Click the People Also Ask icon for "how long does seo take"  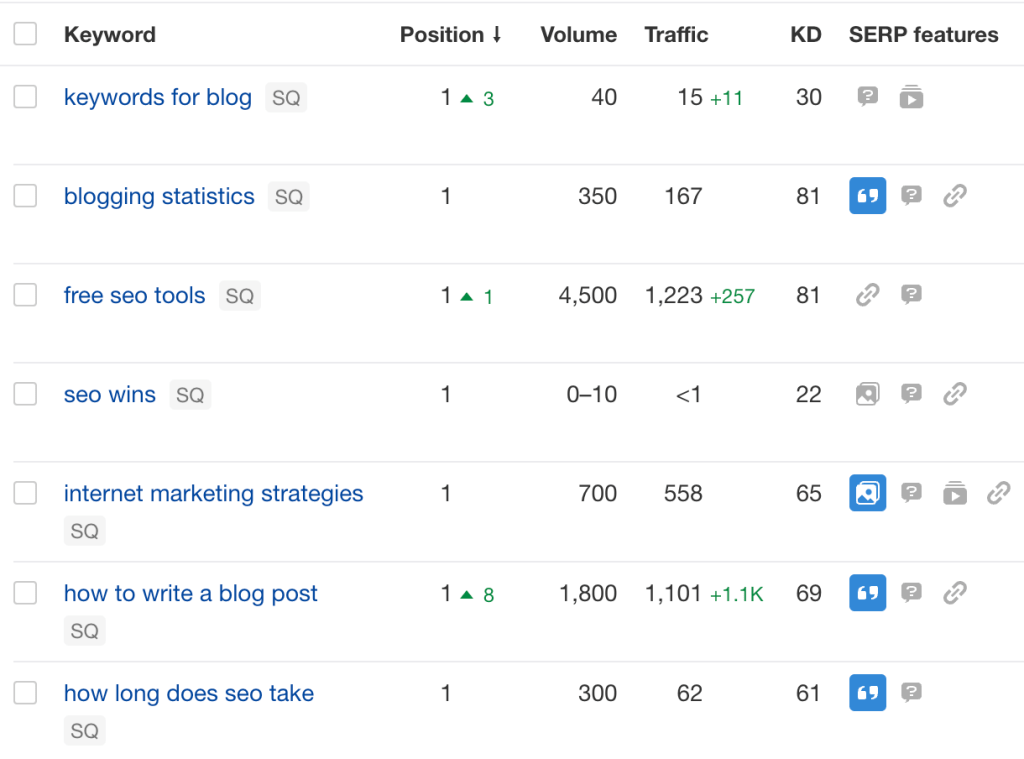911,693
